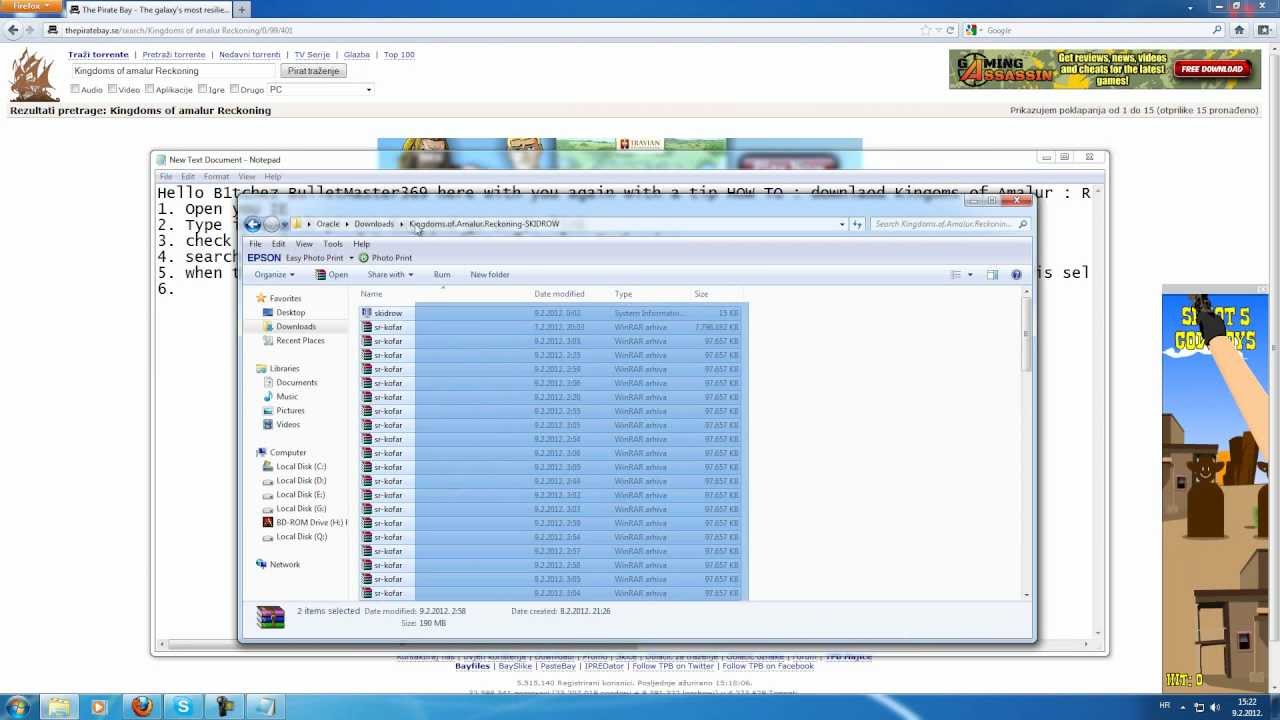
Task: Open the Organize dropdown menu
Action: click(x=274, y=275)
